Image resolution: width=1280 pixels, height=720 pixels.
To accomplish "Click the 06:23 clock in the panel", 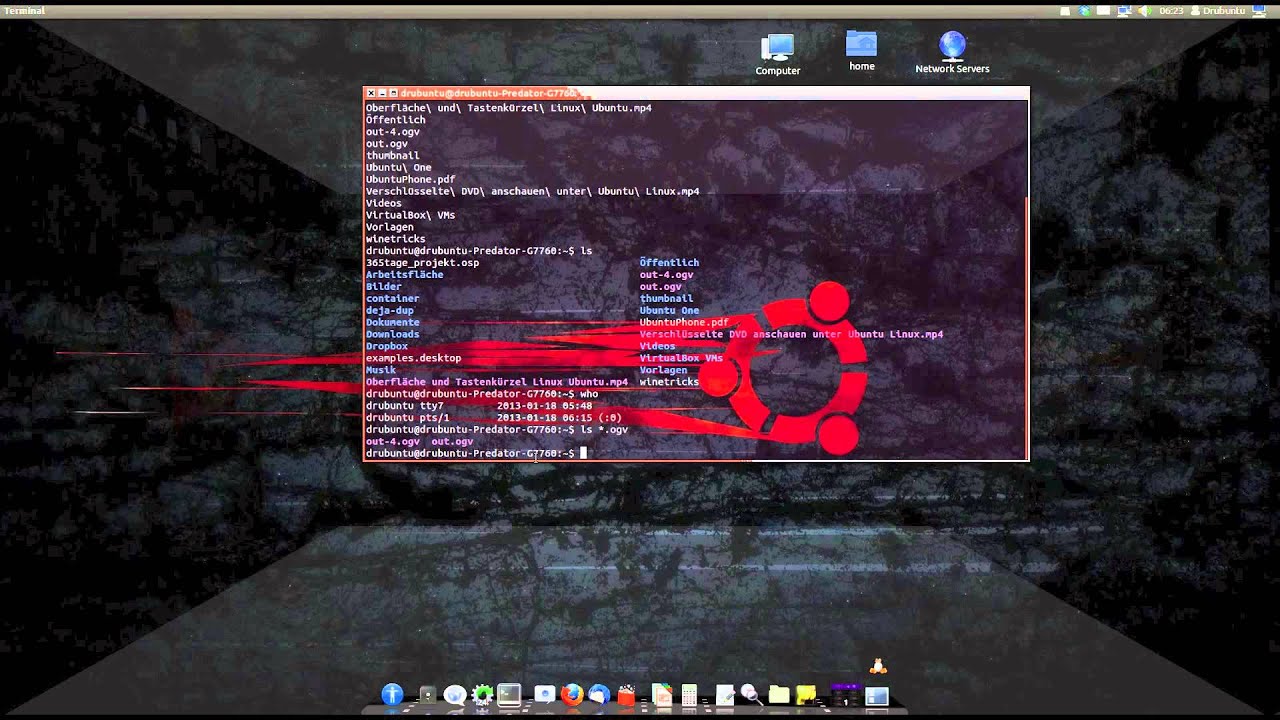I will coord(1171,11).
